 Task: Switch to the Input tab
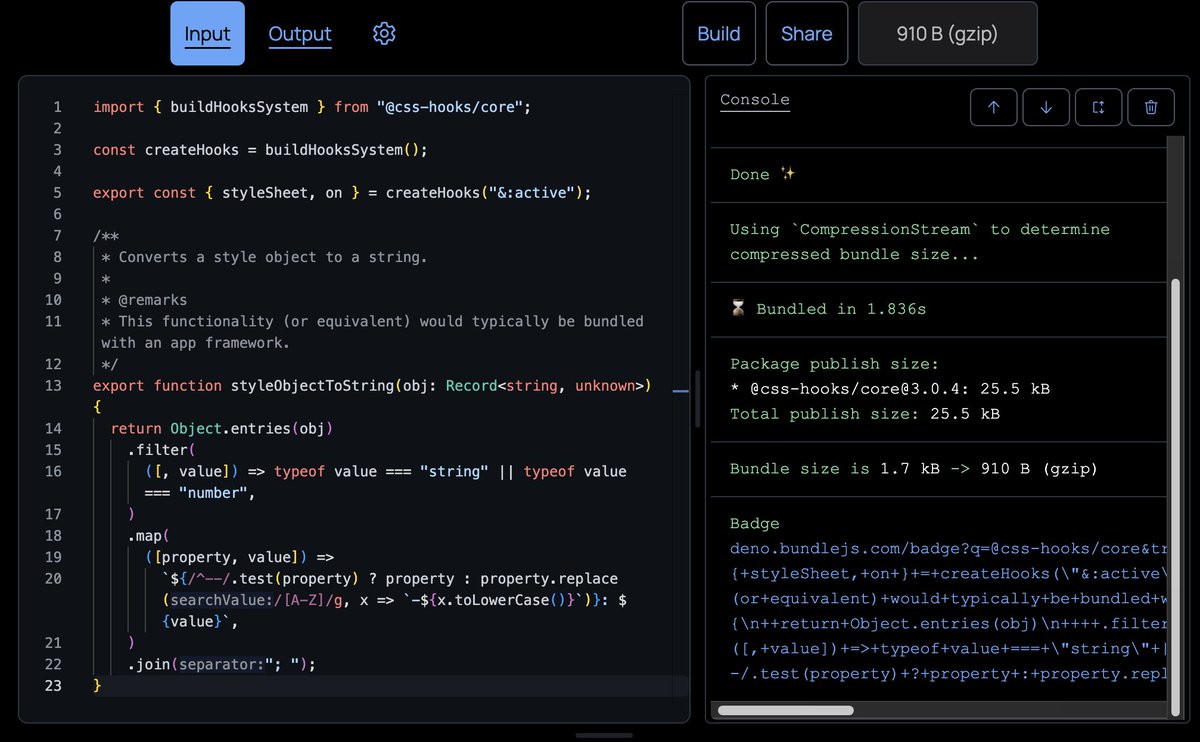pyautogui.click(x=207, y=33)
